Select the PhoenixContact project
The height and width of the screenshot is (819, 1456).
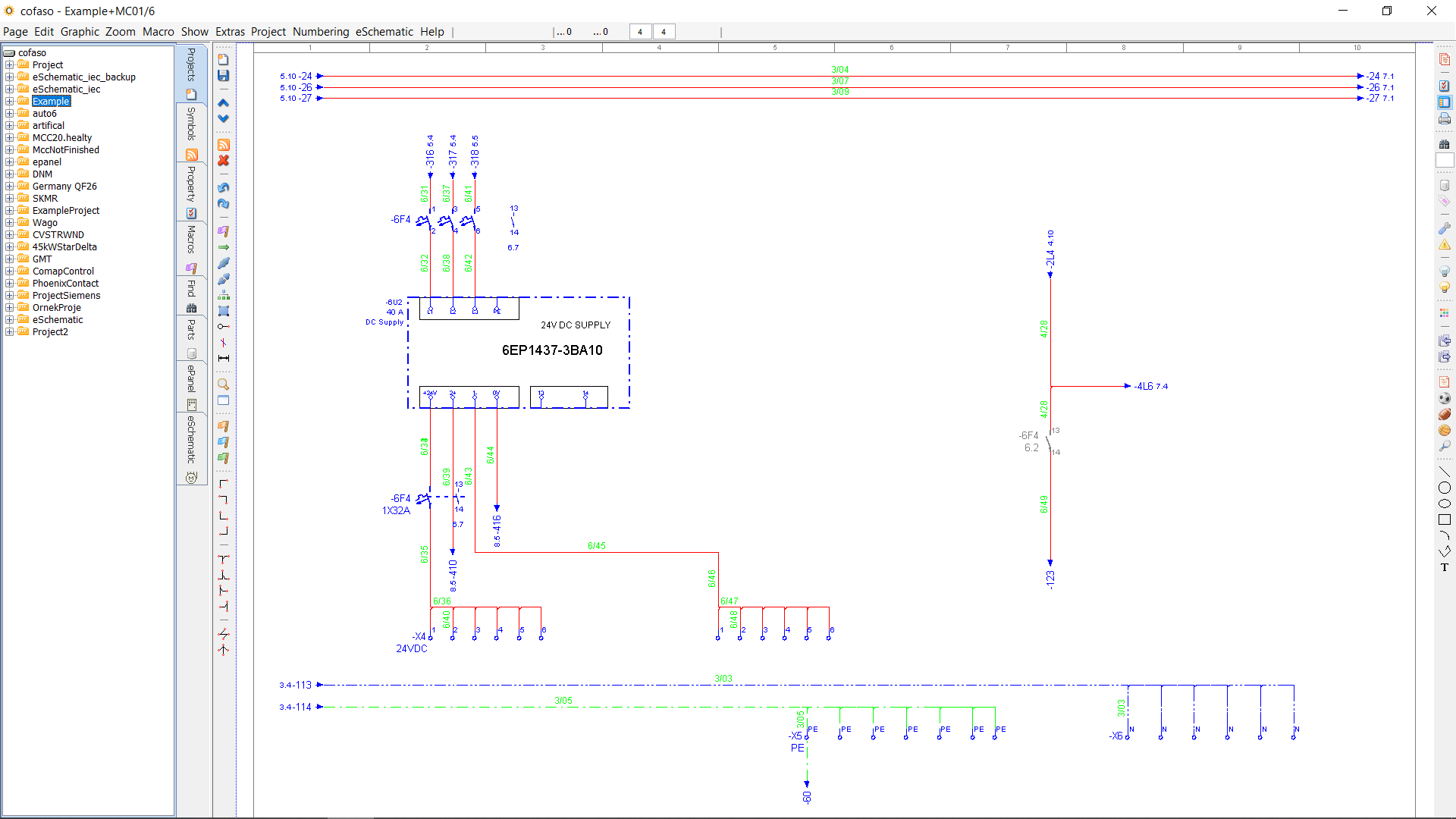65,284
